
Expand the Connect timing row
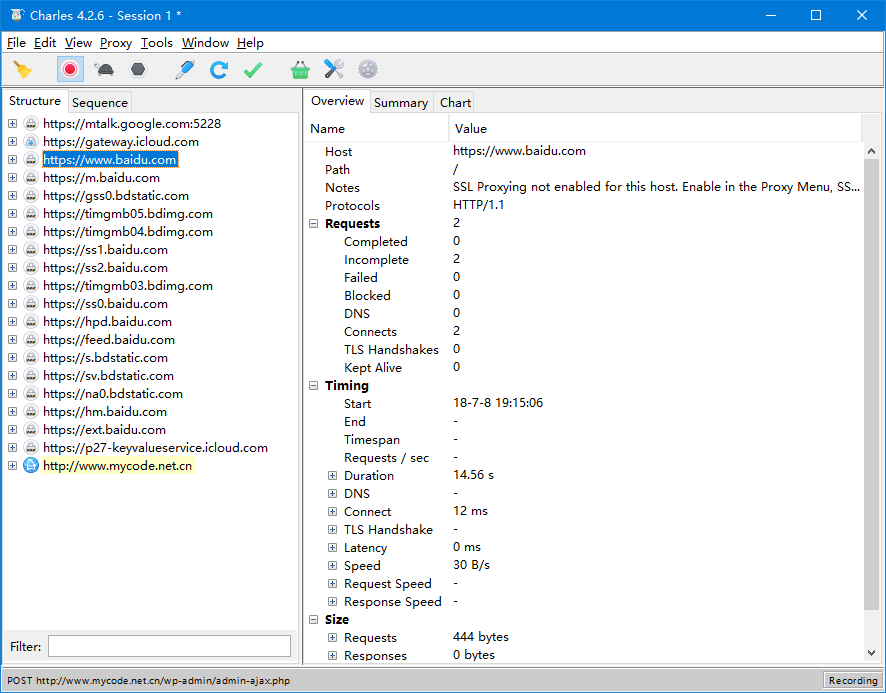[x=332, y=512]
